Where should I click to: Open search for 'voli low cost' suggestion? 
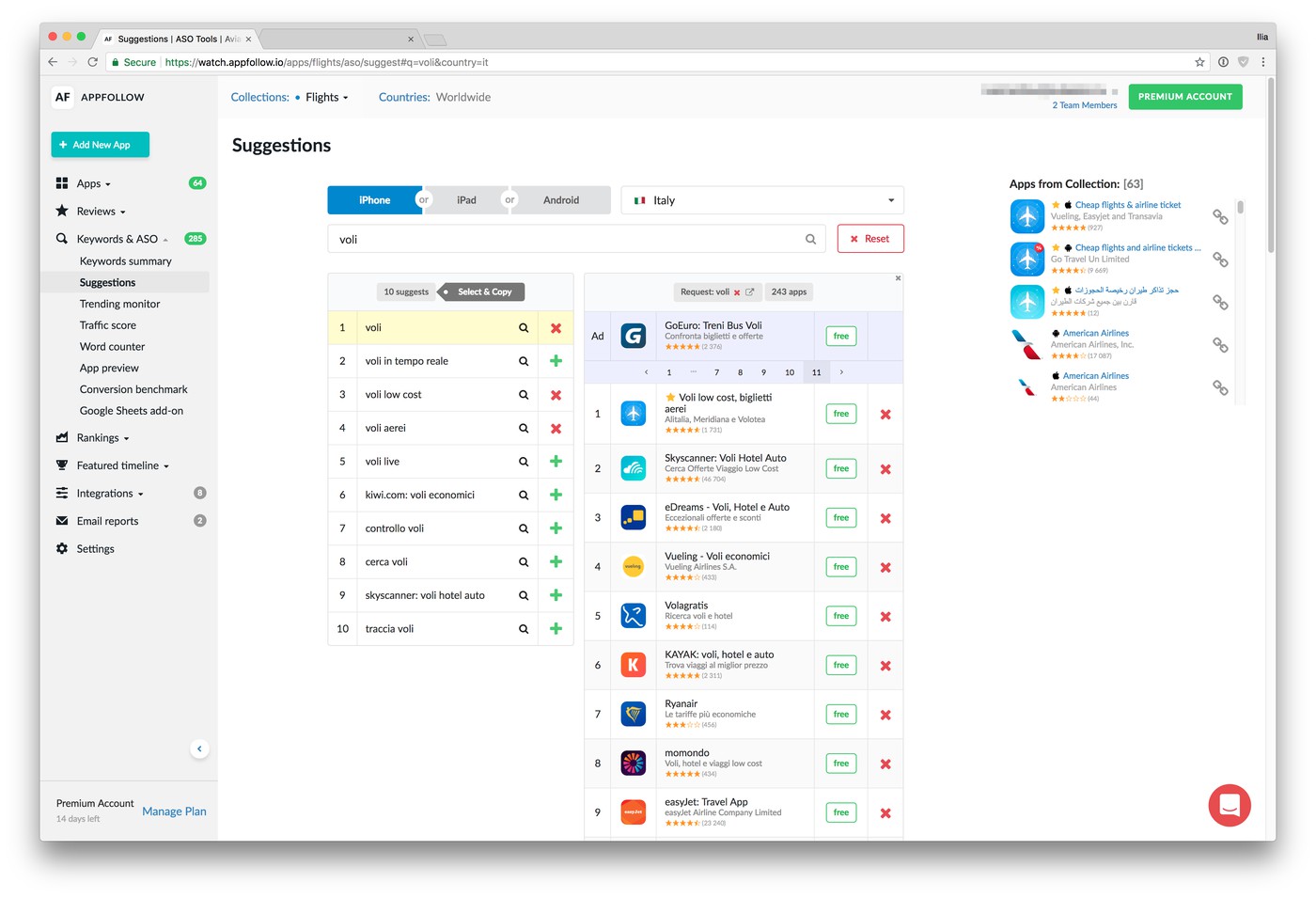tap(524, 395)
